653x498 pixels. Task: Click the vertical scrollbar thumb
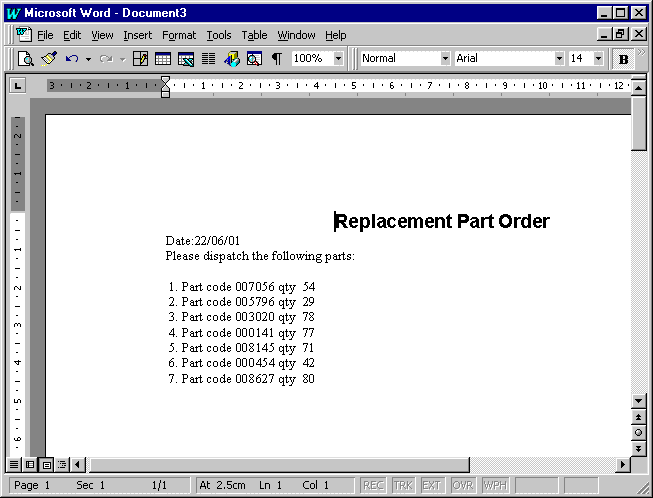tap(638, 123)
